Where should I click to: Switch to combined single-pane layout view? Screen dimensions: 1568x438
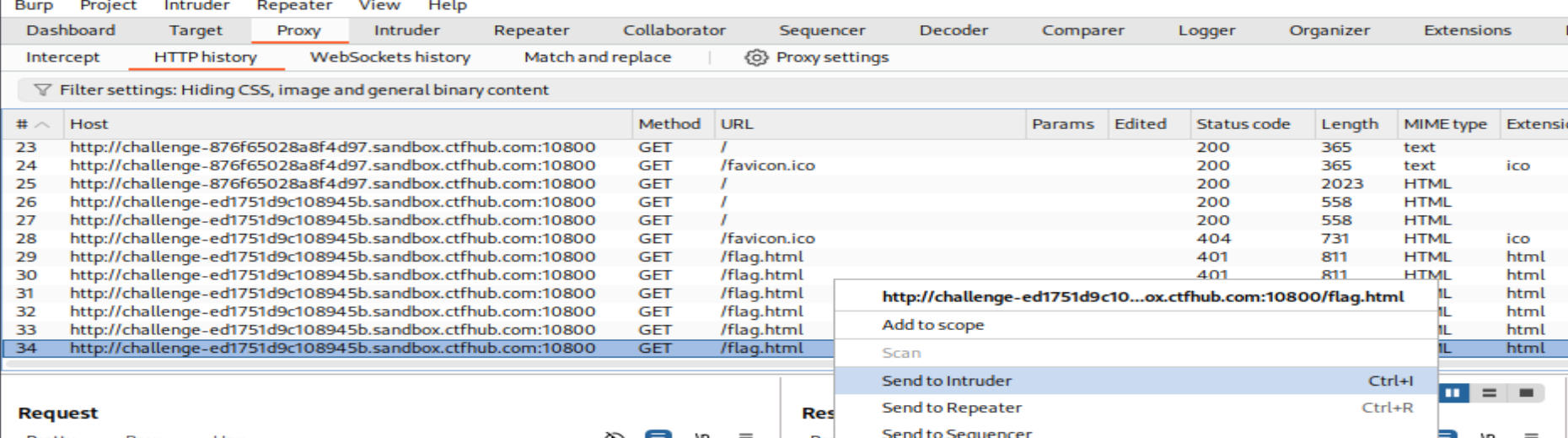point(1526,392)
